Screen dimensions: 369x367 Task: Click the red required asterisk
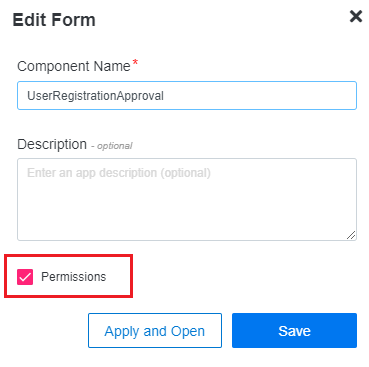[x=135, y=62]
